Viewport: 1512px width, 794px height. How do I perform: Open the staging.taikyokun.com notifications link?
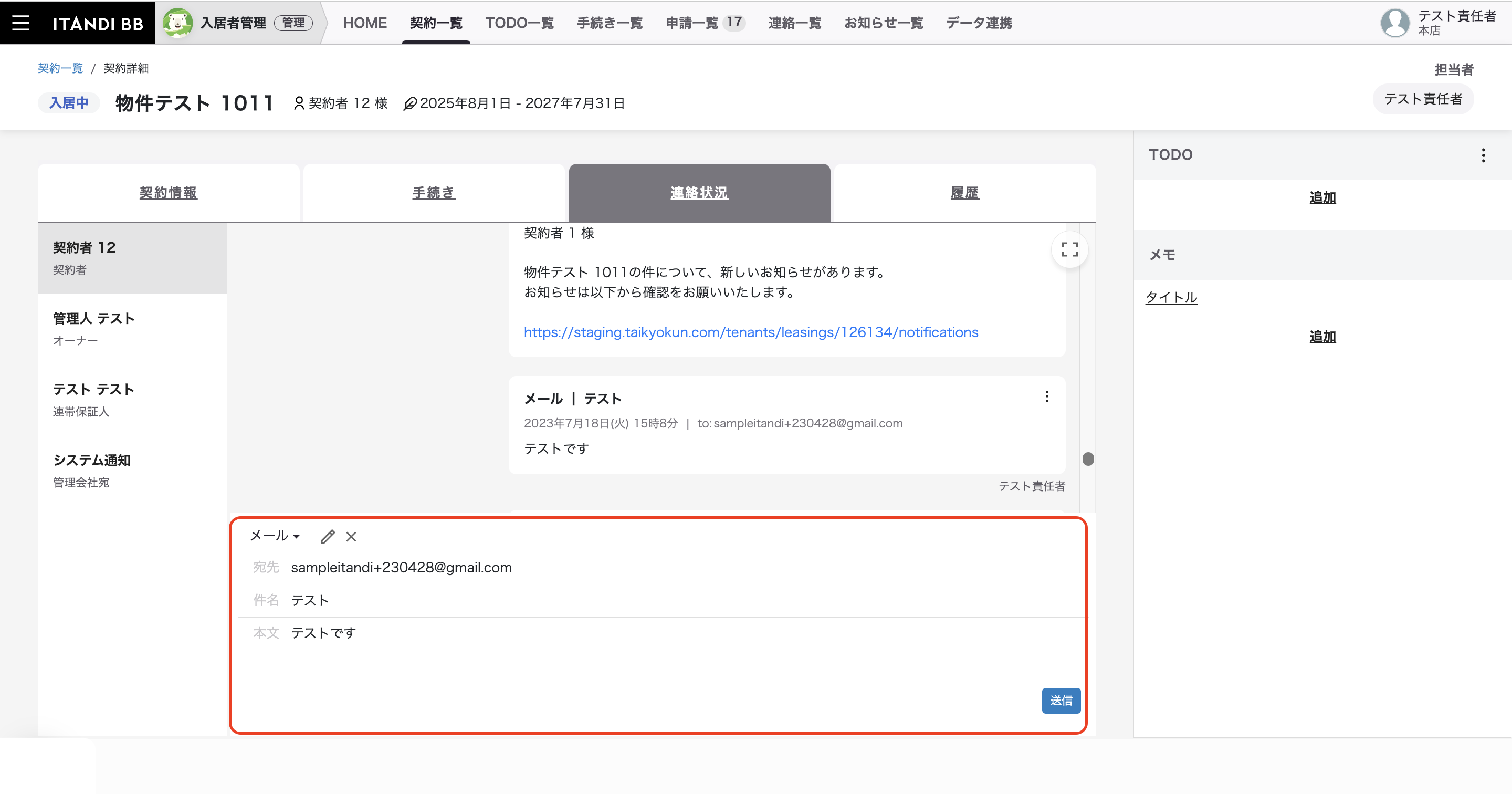click(x=751, y=332)
